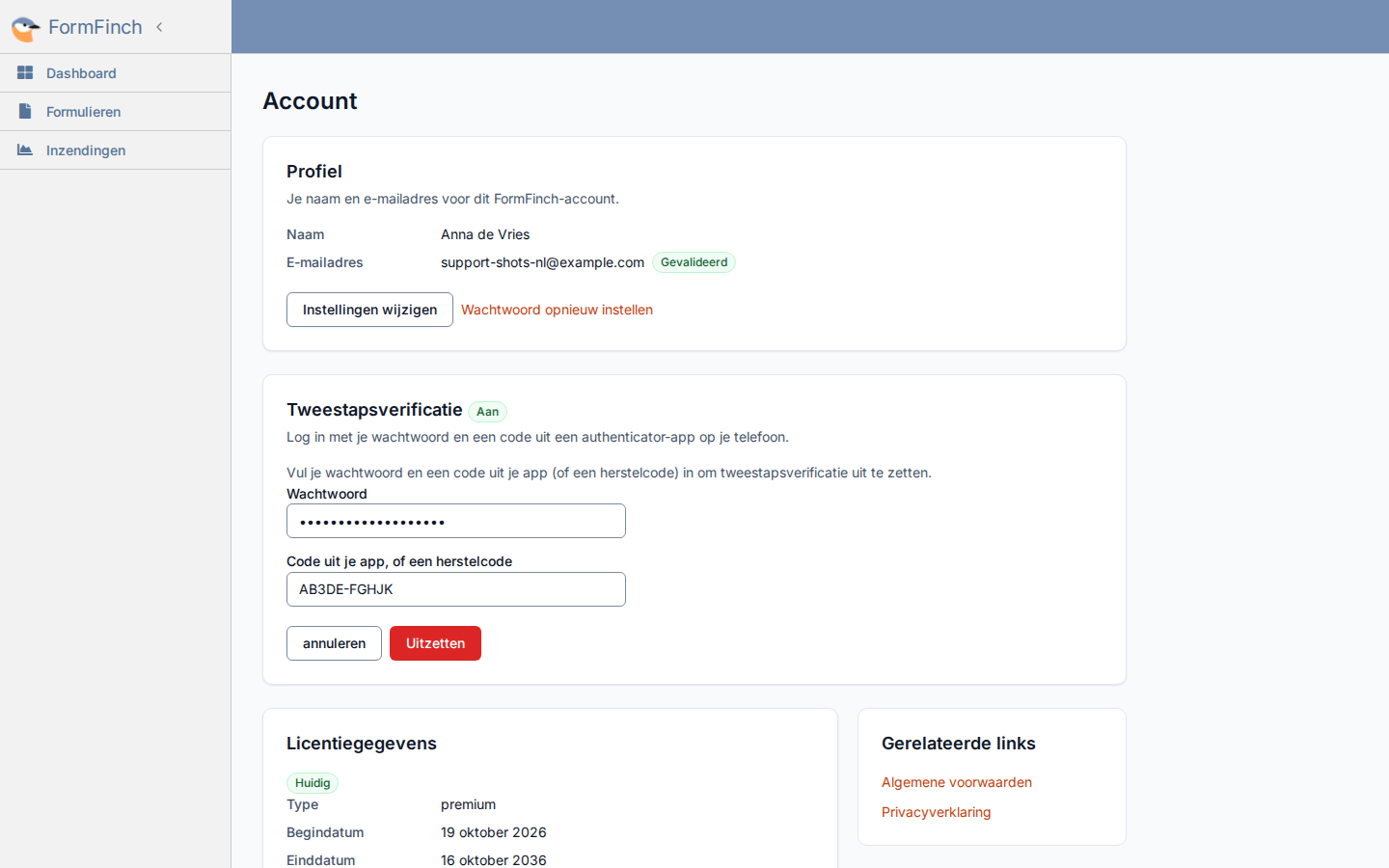Click the Aan badge next to Tweestapsverificatie

coord(488,412)
